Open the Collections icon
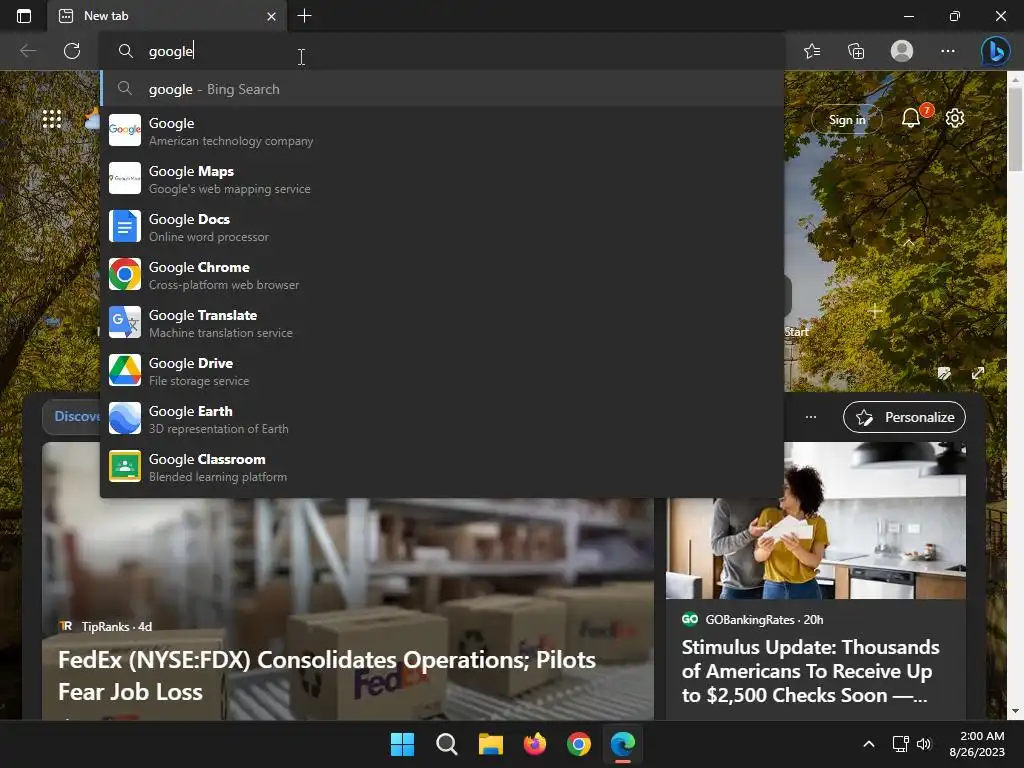This screenshot has width=1024, height=768. pyautogui.click(x=856, y=51)
